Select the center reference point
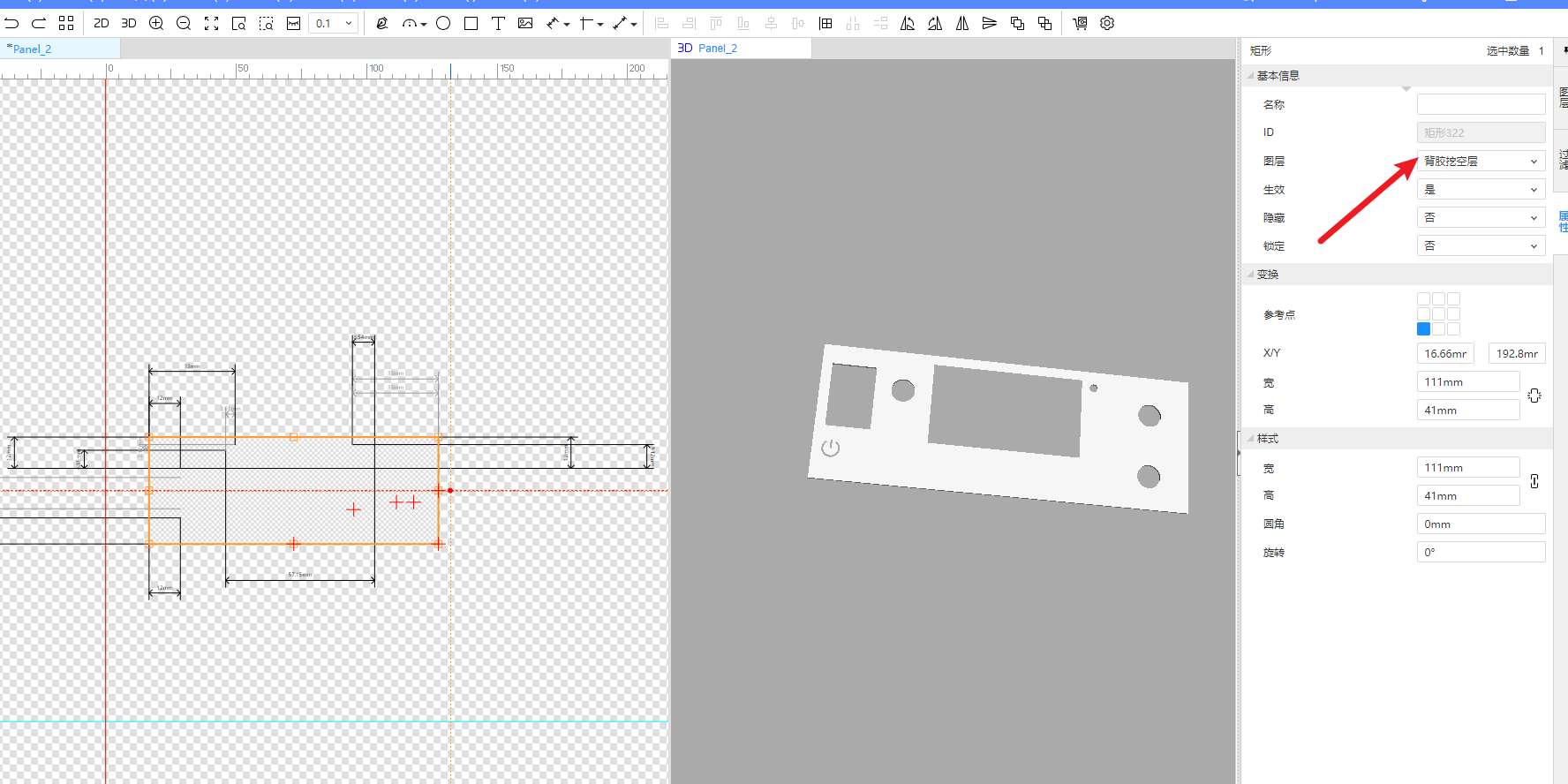The width and height of the screenshot is (1568, 784). click(x=1438, y=314)
